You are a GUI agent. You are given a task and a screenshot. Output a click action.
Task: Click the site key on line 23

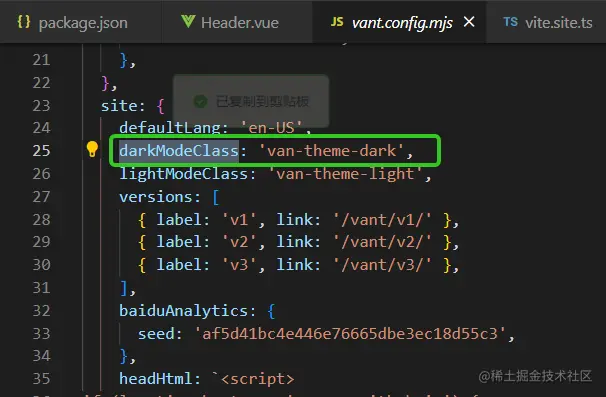[x=119, y=106]
